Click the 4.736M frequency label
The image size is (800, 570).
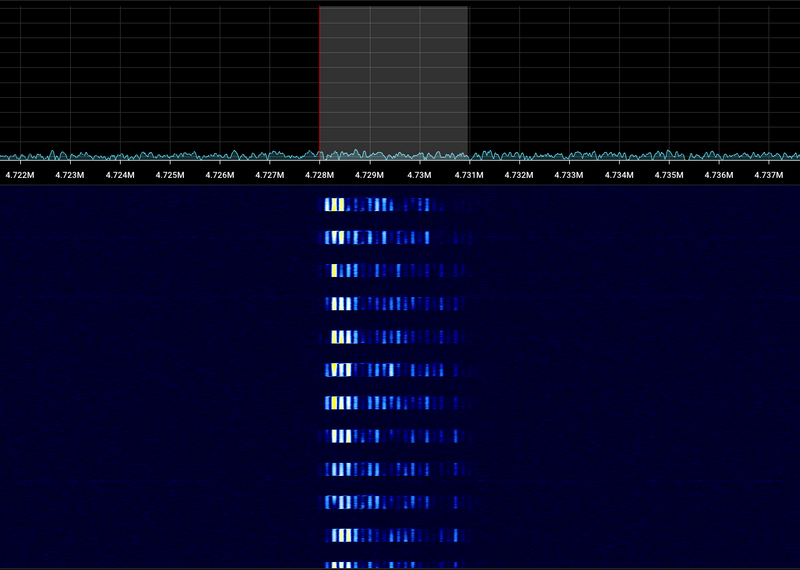pyautogui.click(x=719, y=175)
